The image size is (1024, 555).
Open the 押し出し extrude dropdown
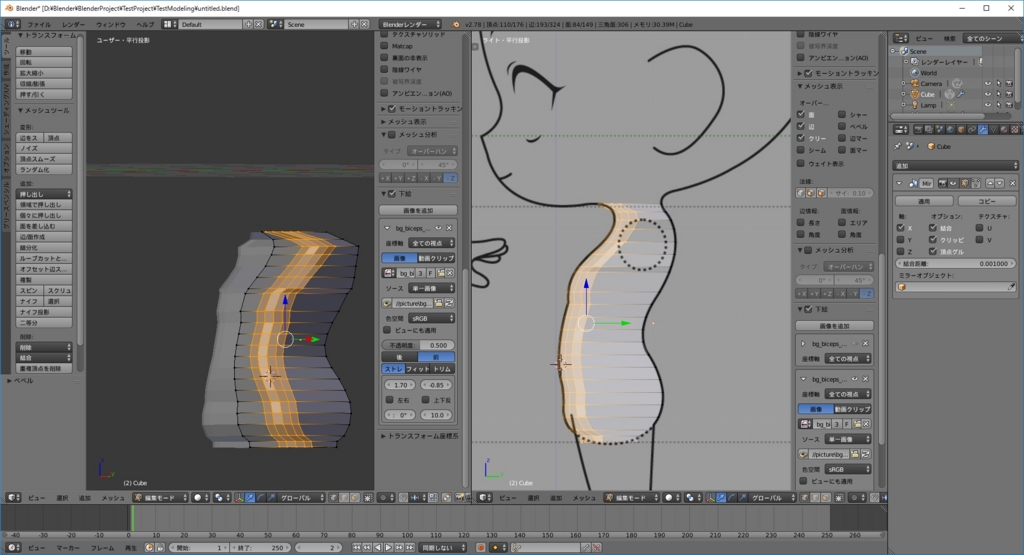tap(44, 194)
